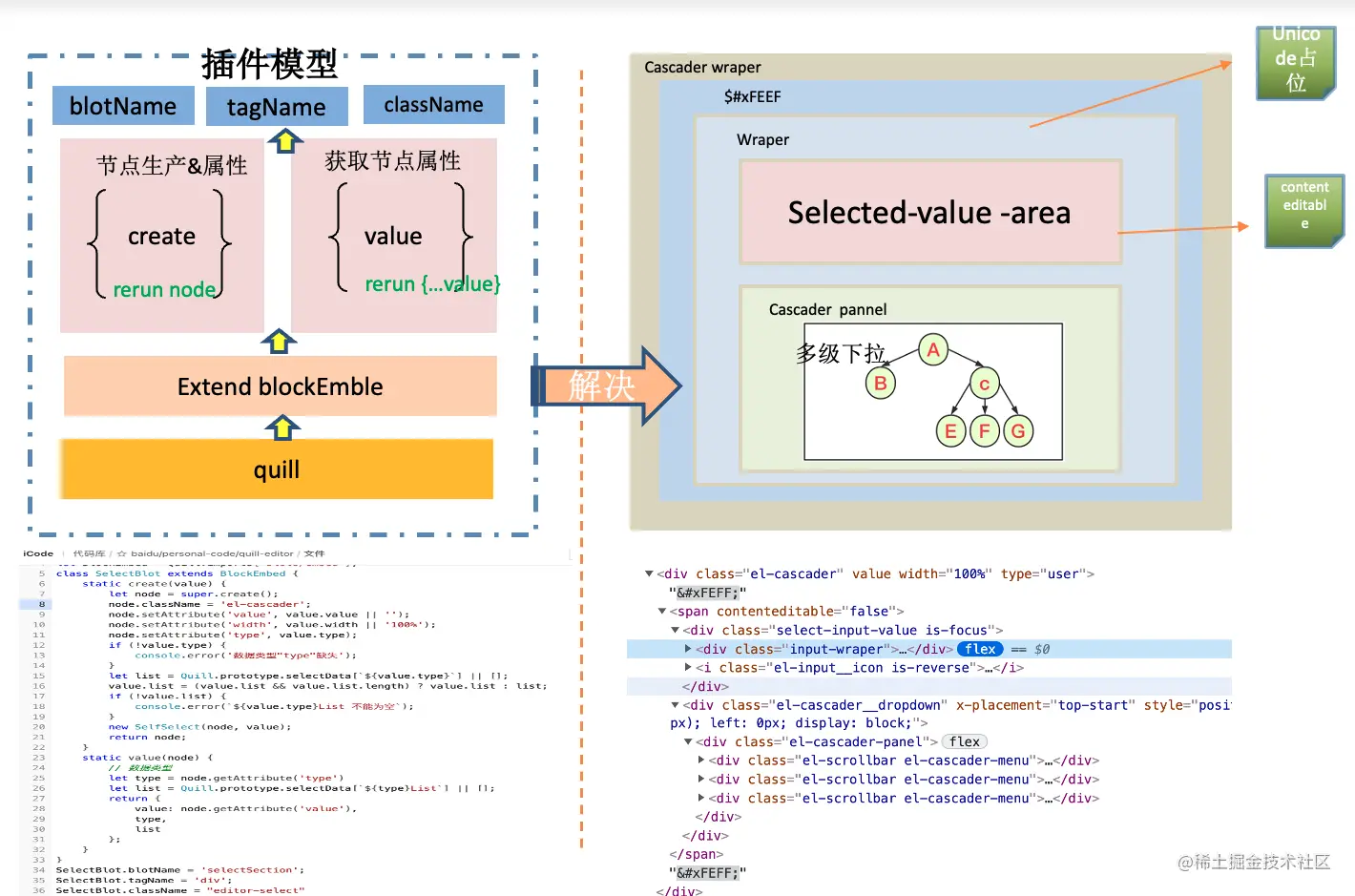Click the $#xFEEF label in the diagram
The image size is (1355, 896).
752,97
